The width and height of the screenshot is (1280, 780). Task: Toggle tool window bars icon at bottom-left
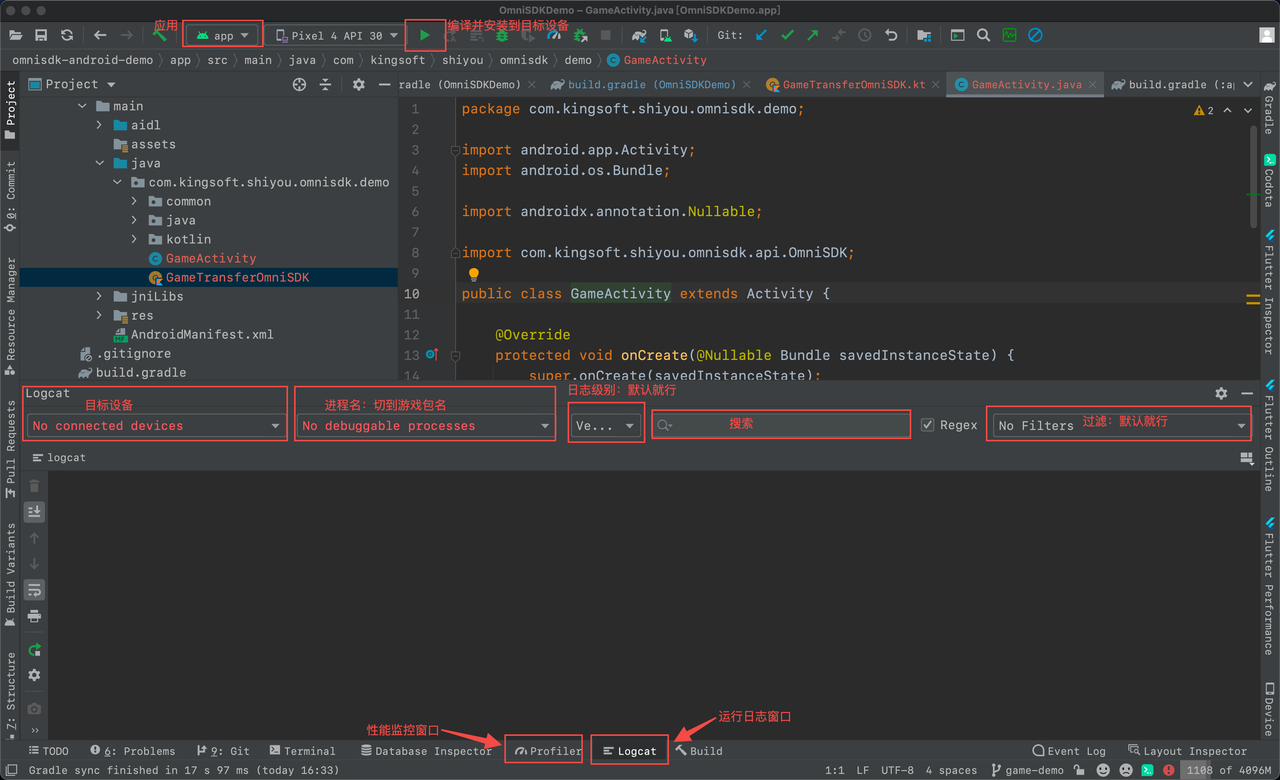click(11, 770)
